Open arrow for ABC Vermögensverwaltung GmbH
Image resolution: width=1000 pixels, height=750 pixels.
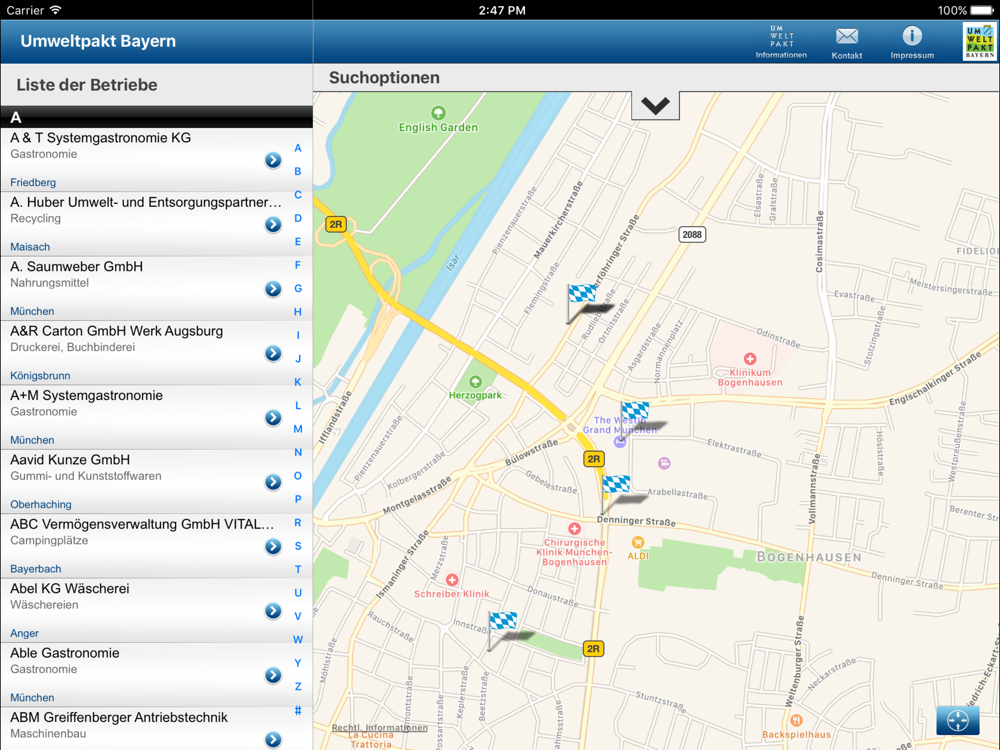click(x=273, y=547)
